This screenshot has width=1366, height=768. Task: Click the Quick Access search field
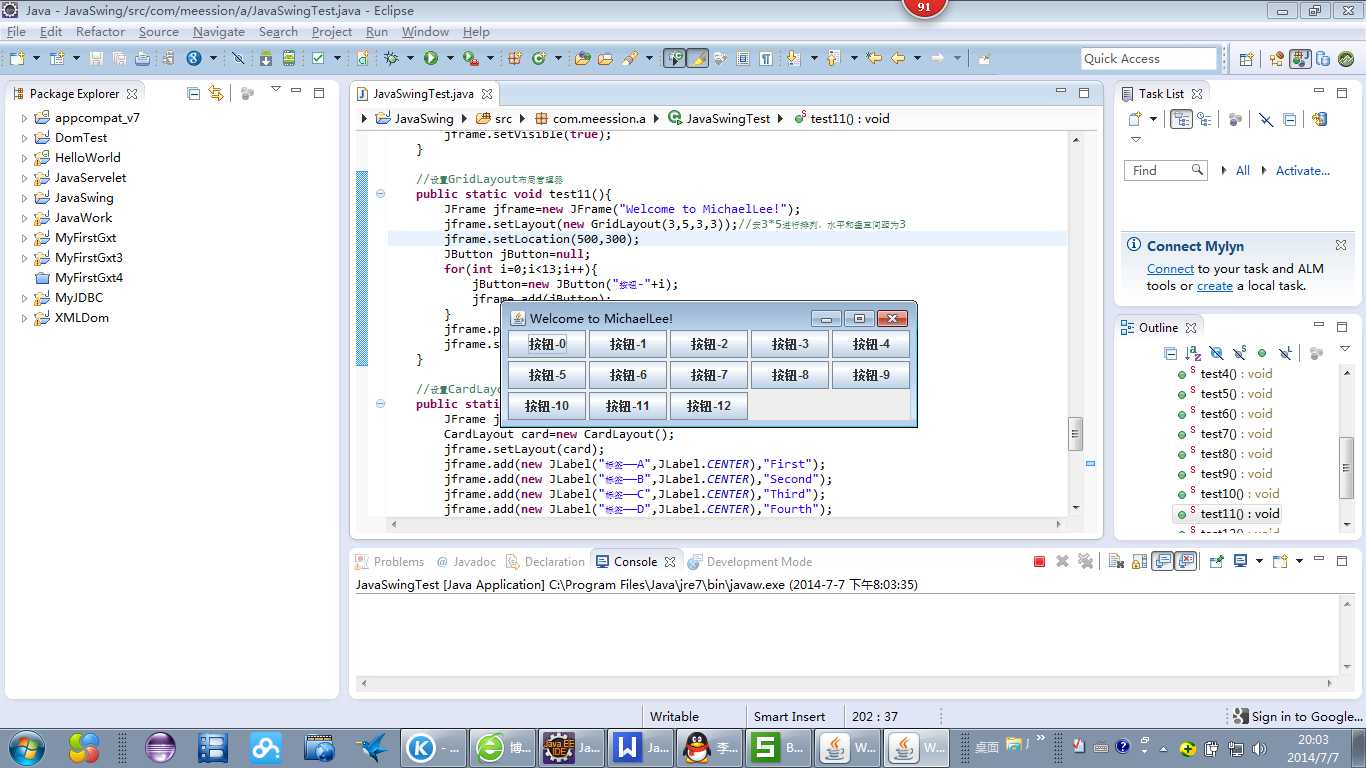1149,59
